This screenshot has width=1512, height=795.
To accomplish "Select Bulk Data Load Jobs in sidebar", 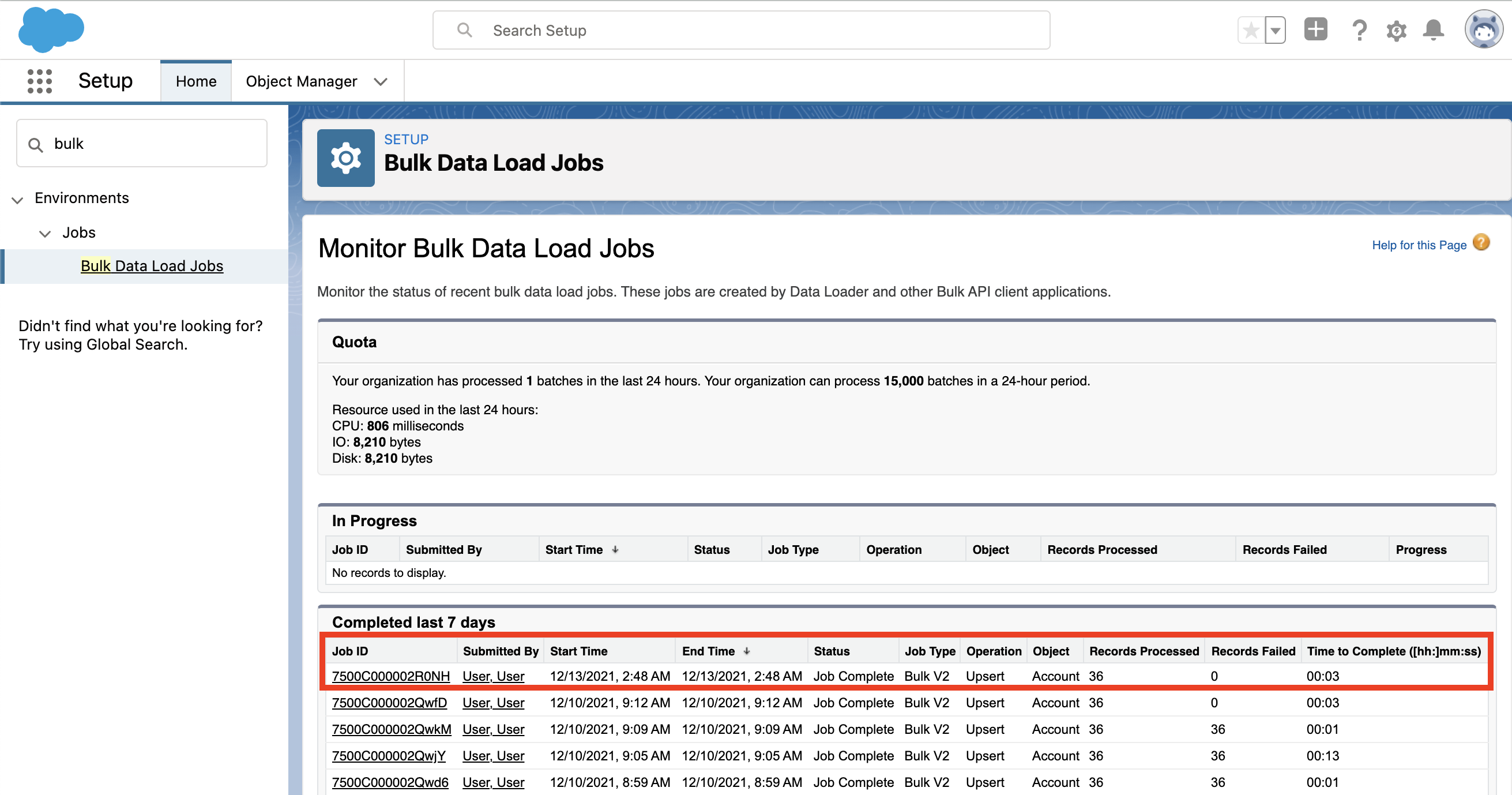I will point(152,265).
